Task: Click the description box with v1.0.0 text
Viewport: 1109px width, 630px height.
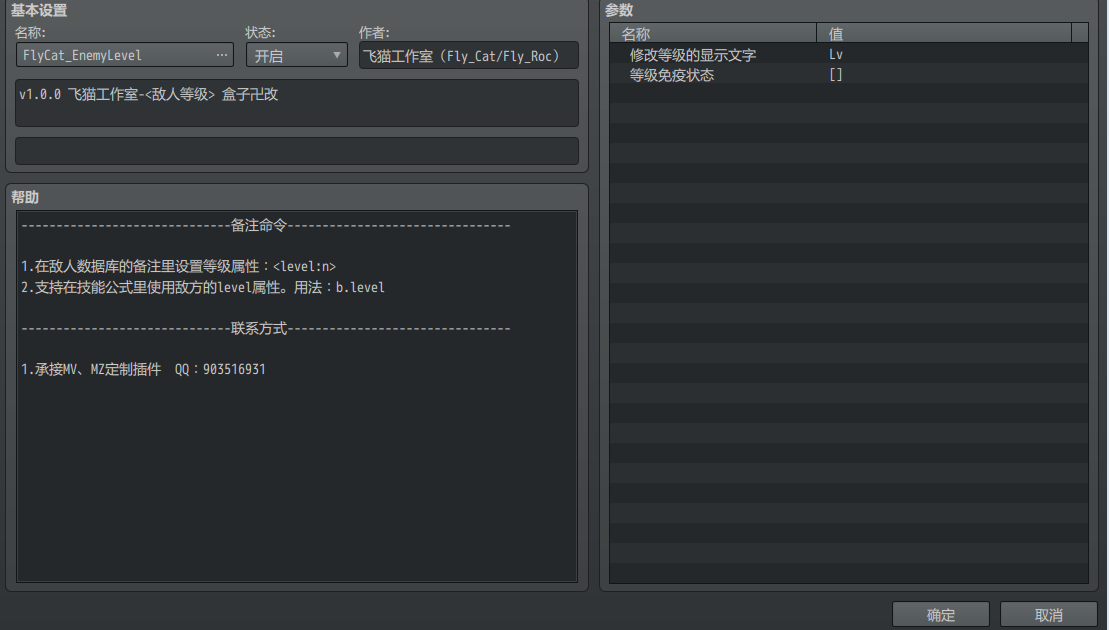Action: pos(297,103)
